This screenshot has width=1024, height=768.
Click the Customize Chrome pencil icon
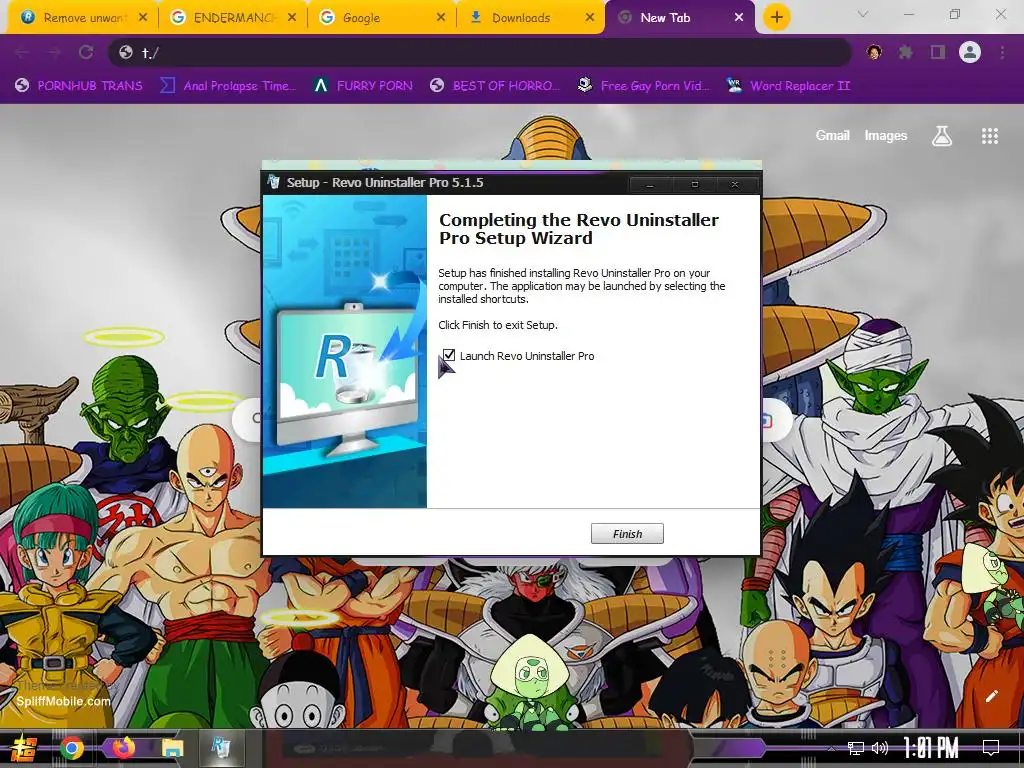[x=991, y=696]
